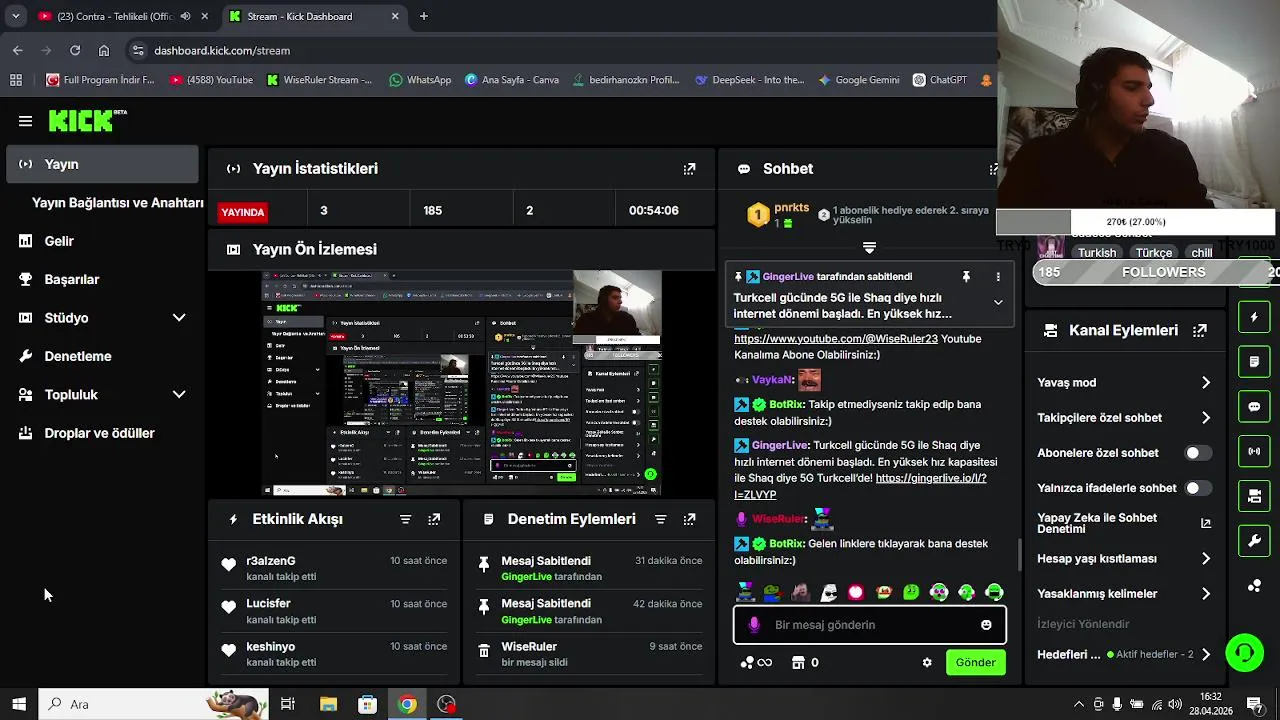
Task: Open the browser home page
Action: [104, 50]
